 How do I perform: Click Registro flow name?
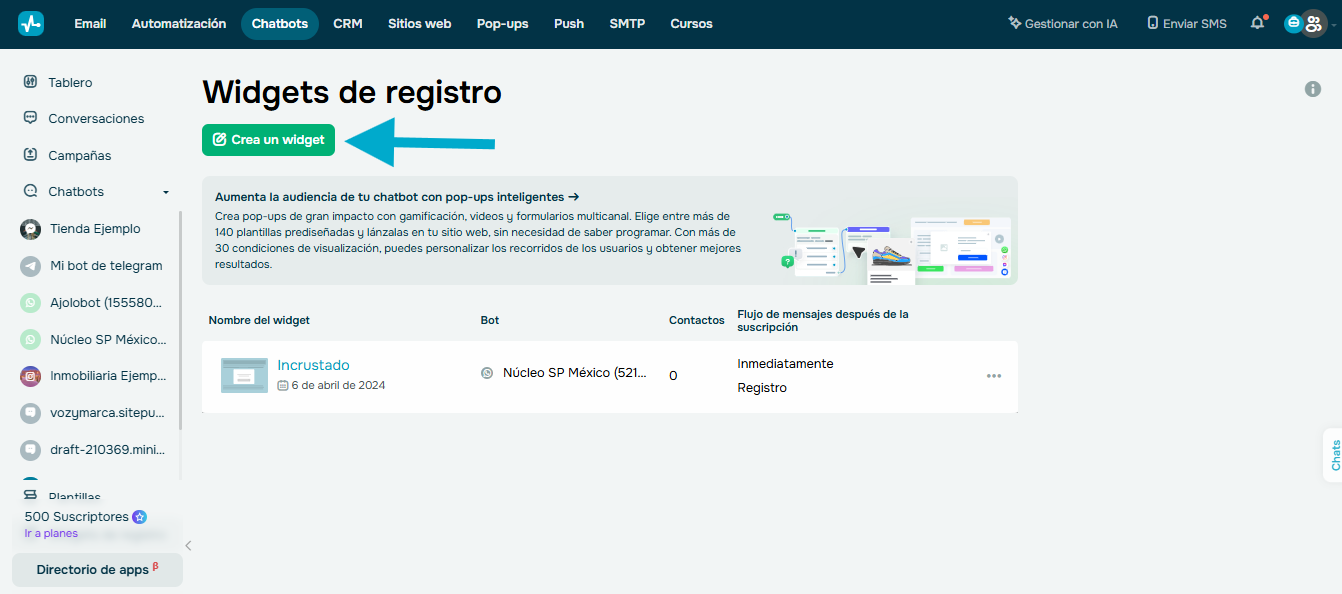click(762, 388)
